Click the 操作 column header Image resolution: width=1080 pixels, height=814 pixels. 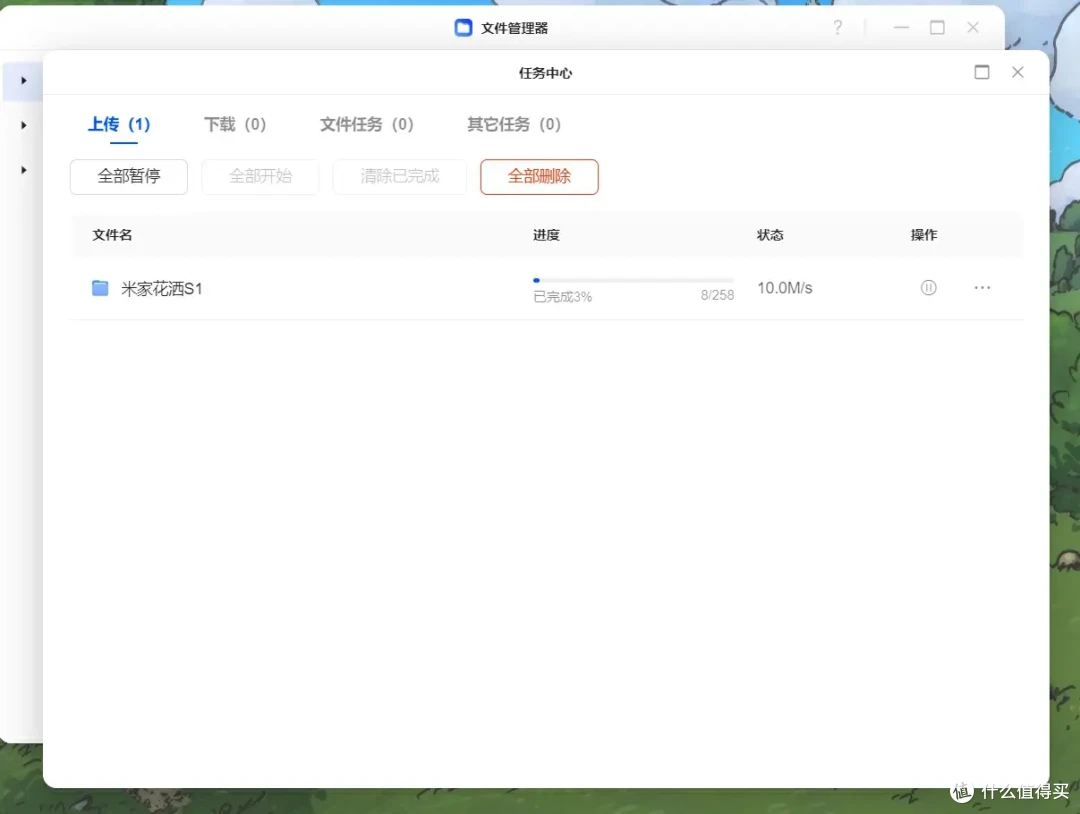click(924, 235)
